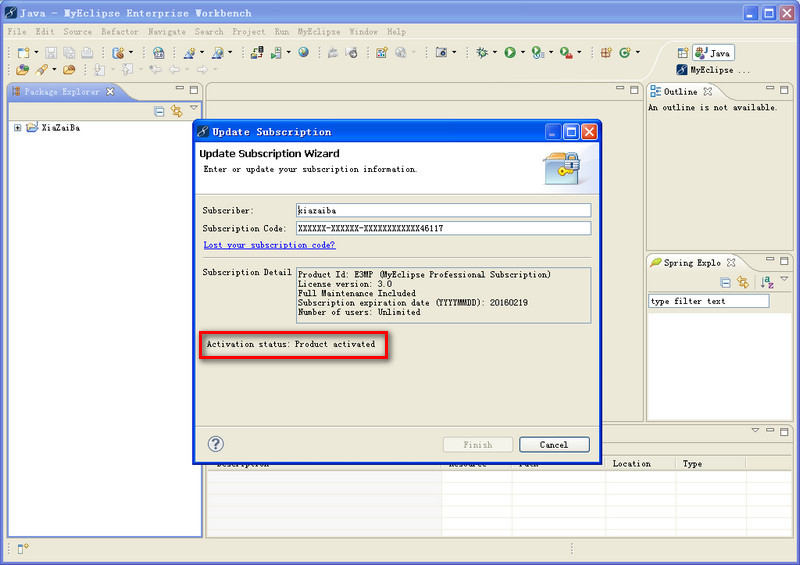This screenshot has width=800, height=565.
Task: Click the Subscriber input field
Action: pos(443,210)
